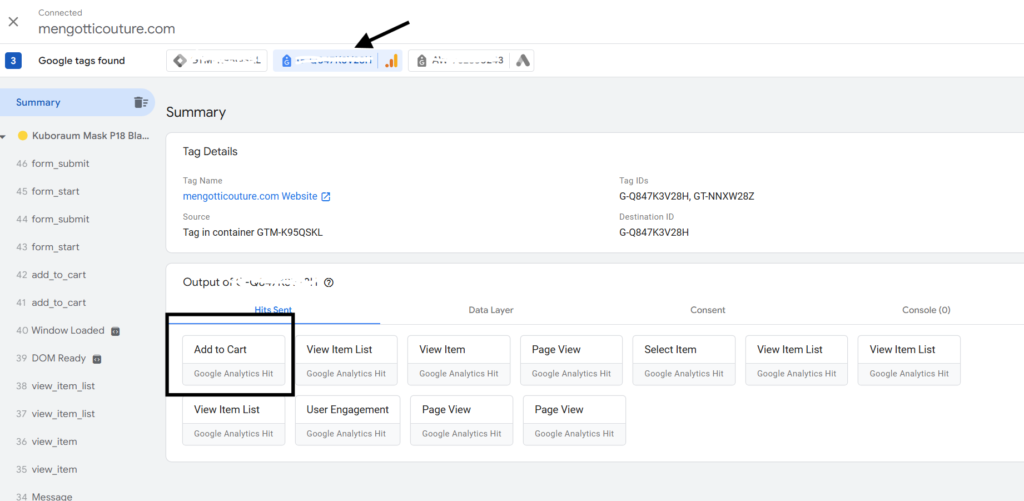The width and height of the screenshot is (1024, 501).
Task: Open the help icon next to Output of
Action: pos(329,283)
